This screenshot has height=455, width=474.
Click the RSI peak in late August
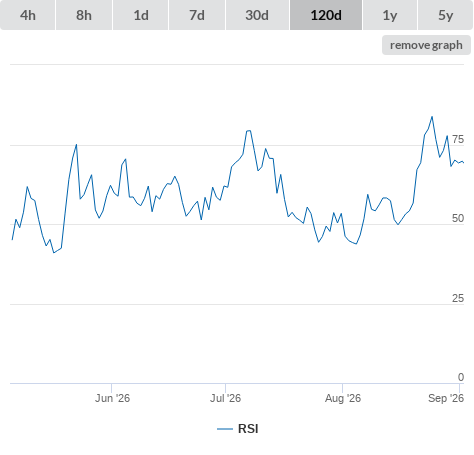click(432, 117)
